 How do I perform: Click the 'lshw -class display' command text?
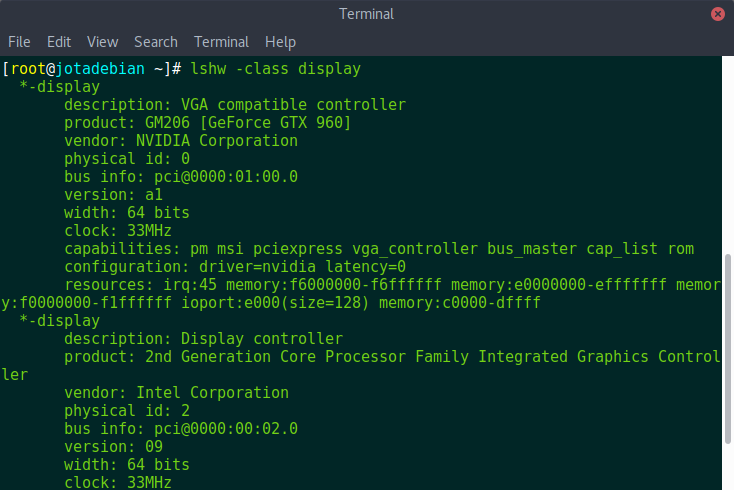tap(275, 69)
